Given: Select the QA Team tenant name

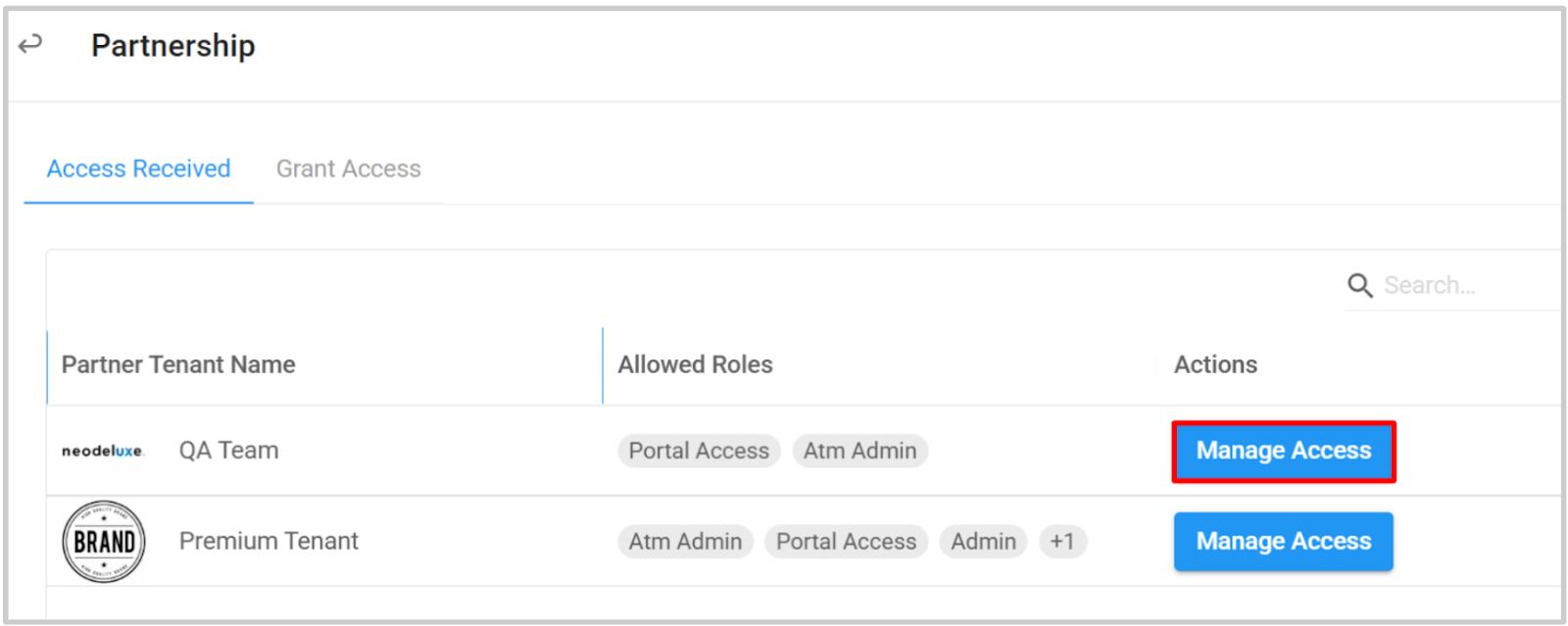Looking at the screenshot, I should (228, 451).
